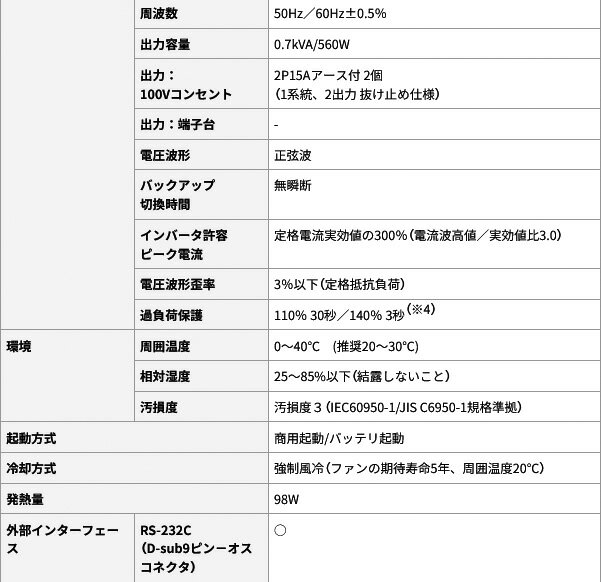The width and height of the screenshot is (601, 582).
Task: Click the 50Hz／60Hz±0.5% value
Action: pos(330,14)
